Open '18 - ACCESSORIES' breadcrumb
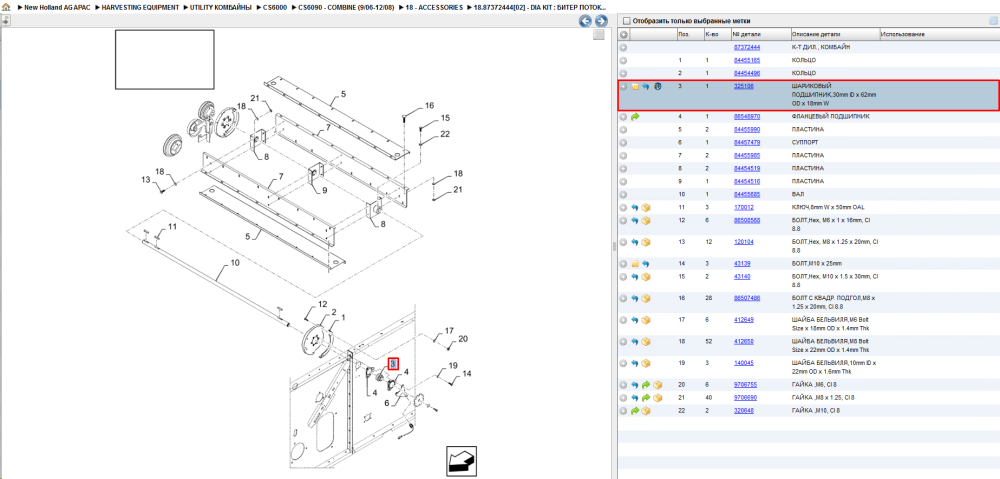The height and width of the screenshot is (479, 1000). [434, 8]
